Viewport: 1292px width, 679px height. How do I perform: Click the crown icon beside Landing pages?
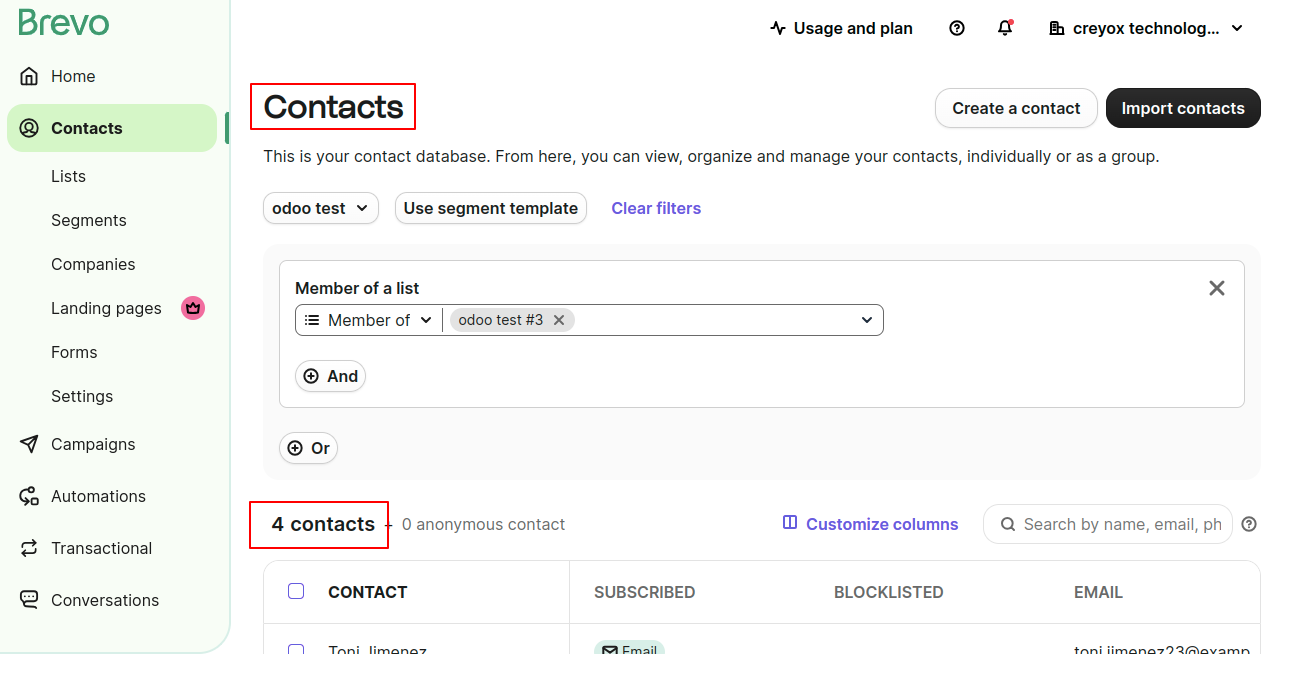pos(193,308)
